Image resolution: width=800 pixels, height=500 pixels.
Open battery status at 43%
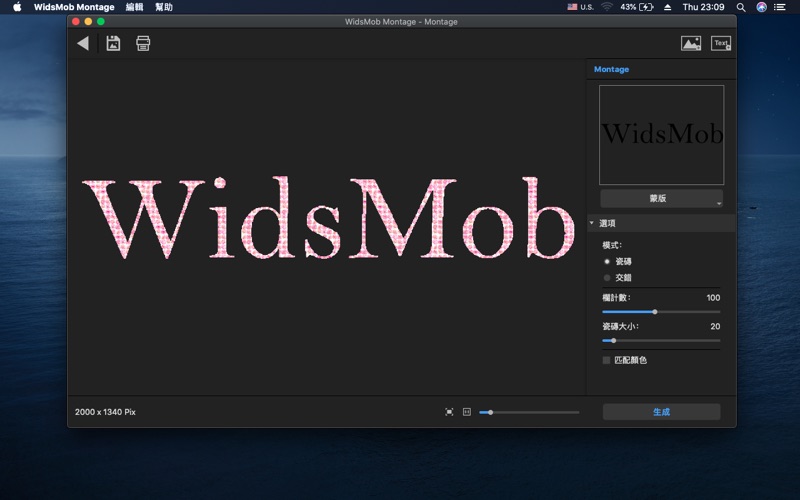point(637,7)
